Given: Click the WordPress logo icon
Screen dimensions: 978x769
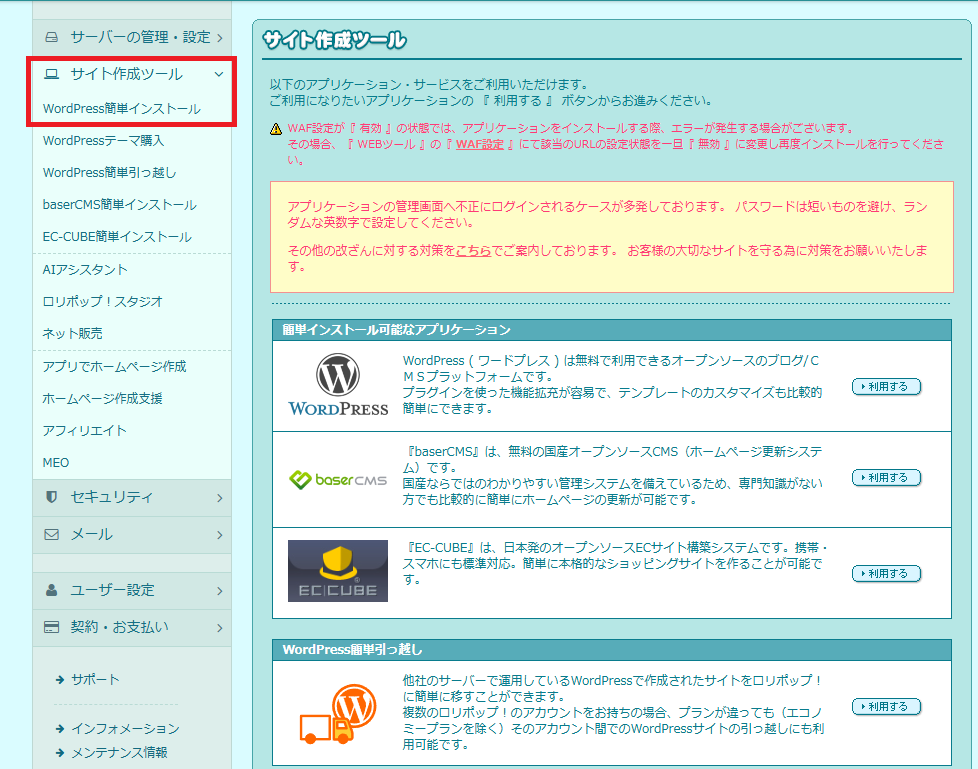Looking at the screenshot, I should (x=338, y=386).
